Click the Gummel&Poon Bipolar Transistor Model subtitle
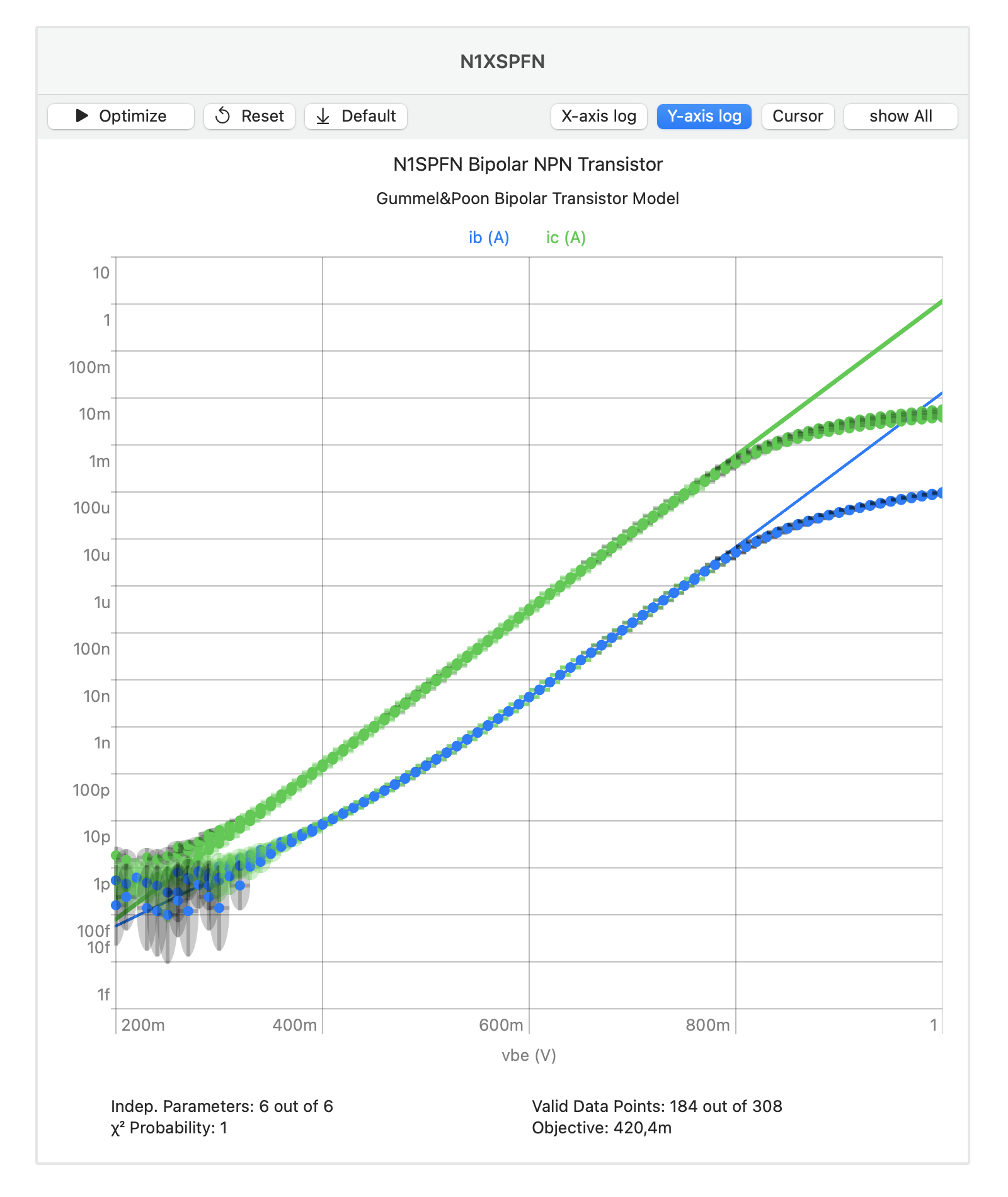 [528, 198]
